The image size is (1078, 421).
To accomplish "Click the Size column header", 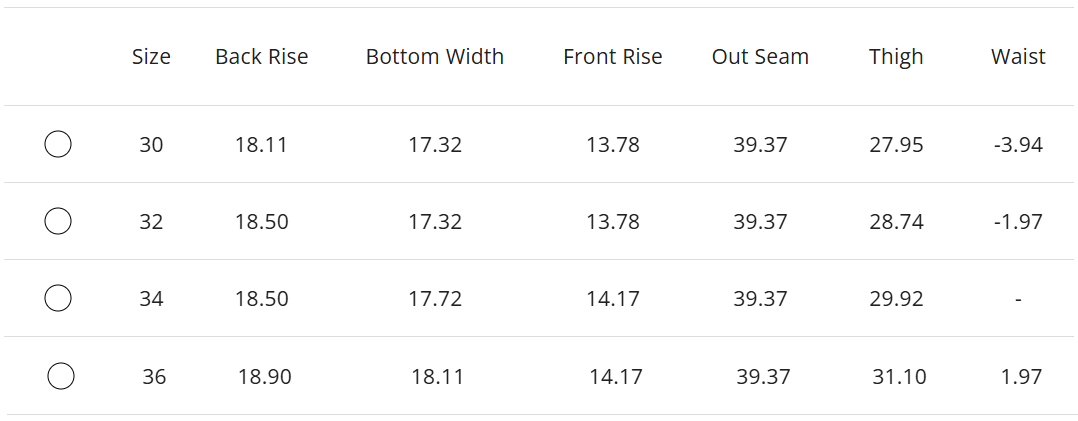I will [x=151, y=57].
